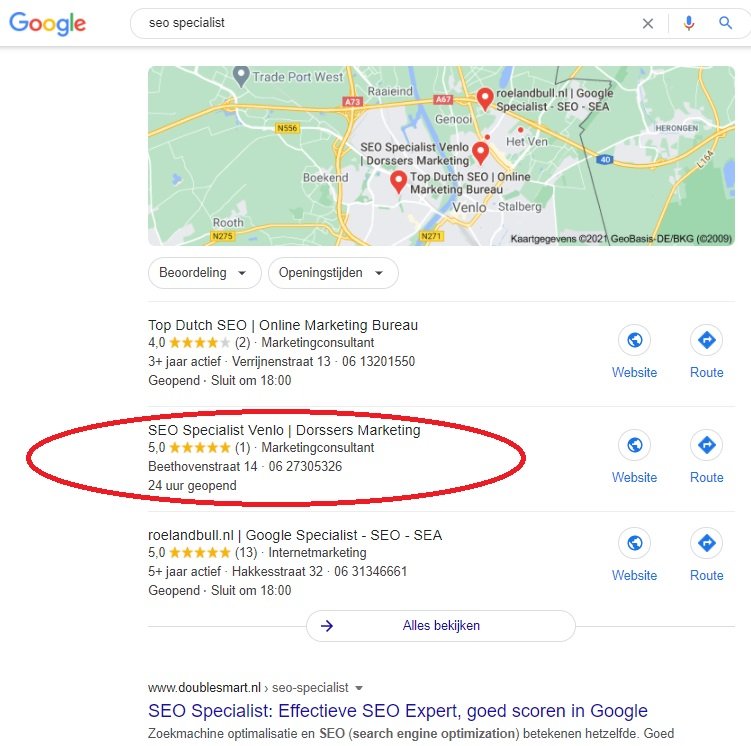Click the roelandbull.nl red map pin

point(485,99)
